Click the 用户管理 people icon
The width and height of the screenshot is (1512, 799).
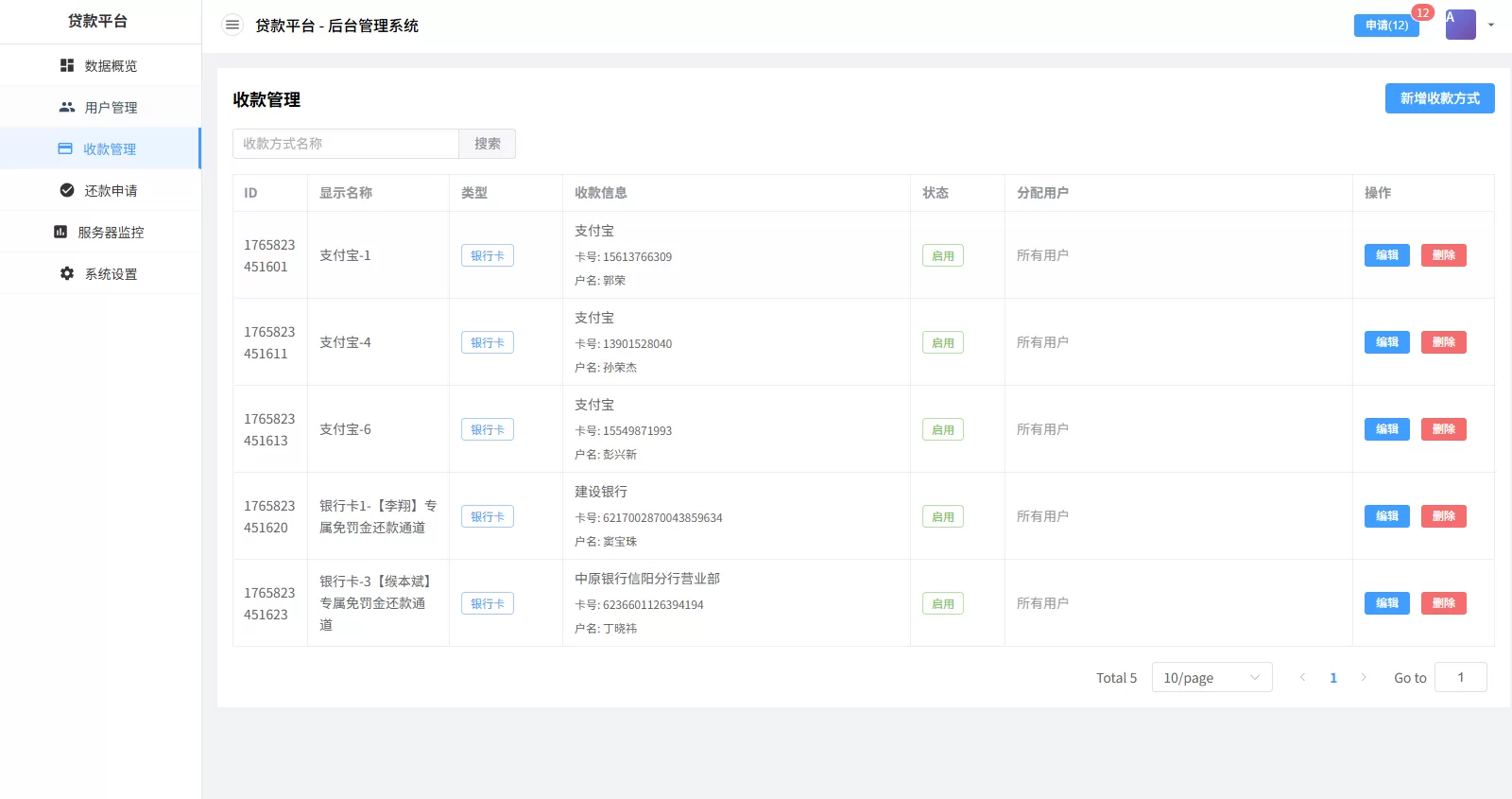(67, 107)
